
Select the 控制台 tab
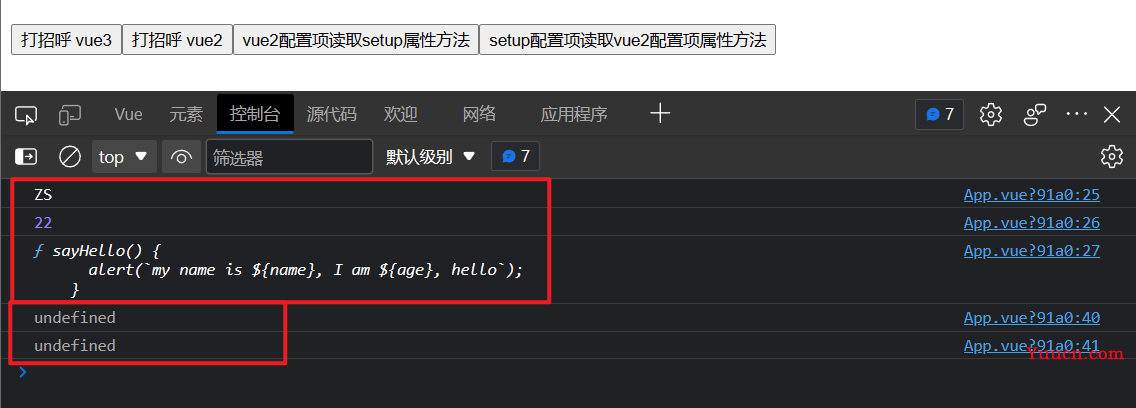tap(255, 114)
